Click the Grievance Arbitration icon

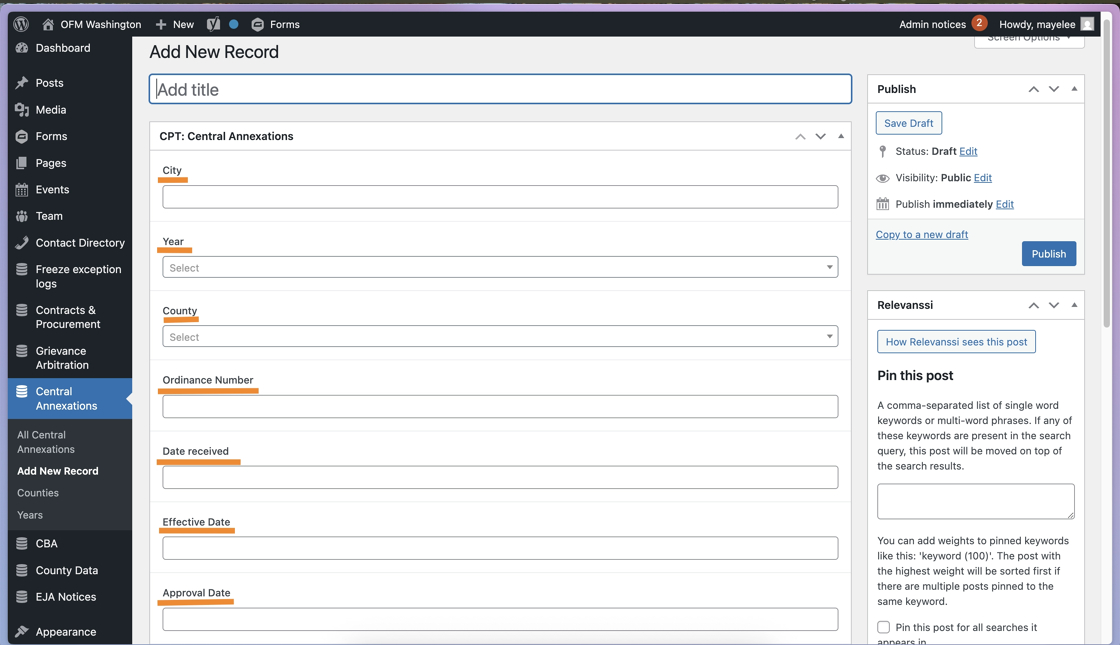(21, 351)
